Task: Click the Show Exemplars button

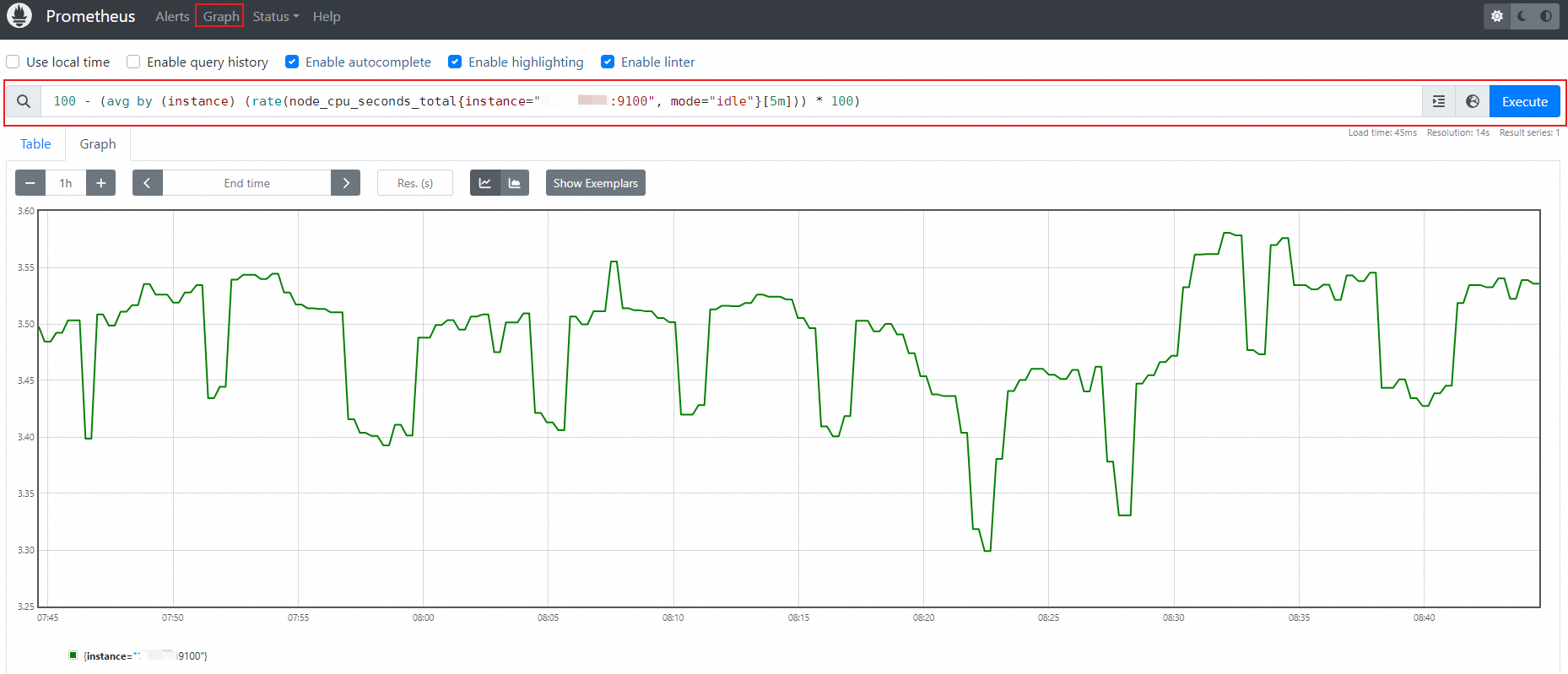Action: coord(595,183)
